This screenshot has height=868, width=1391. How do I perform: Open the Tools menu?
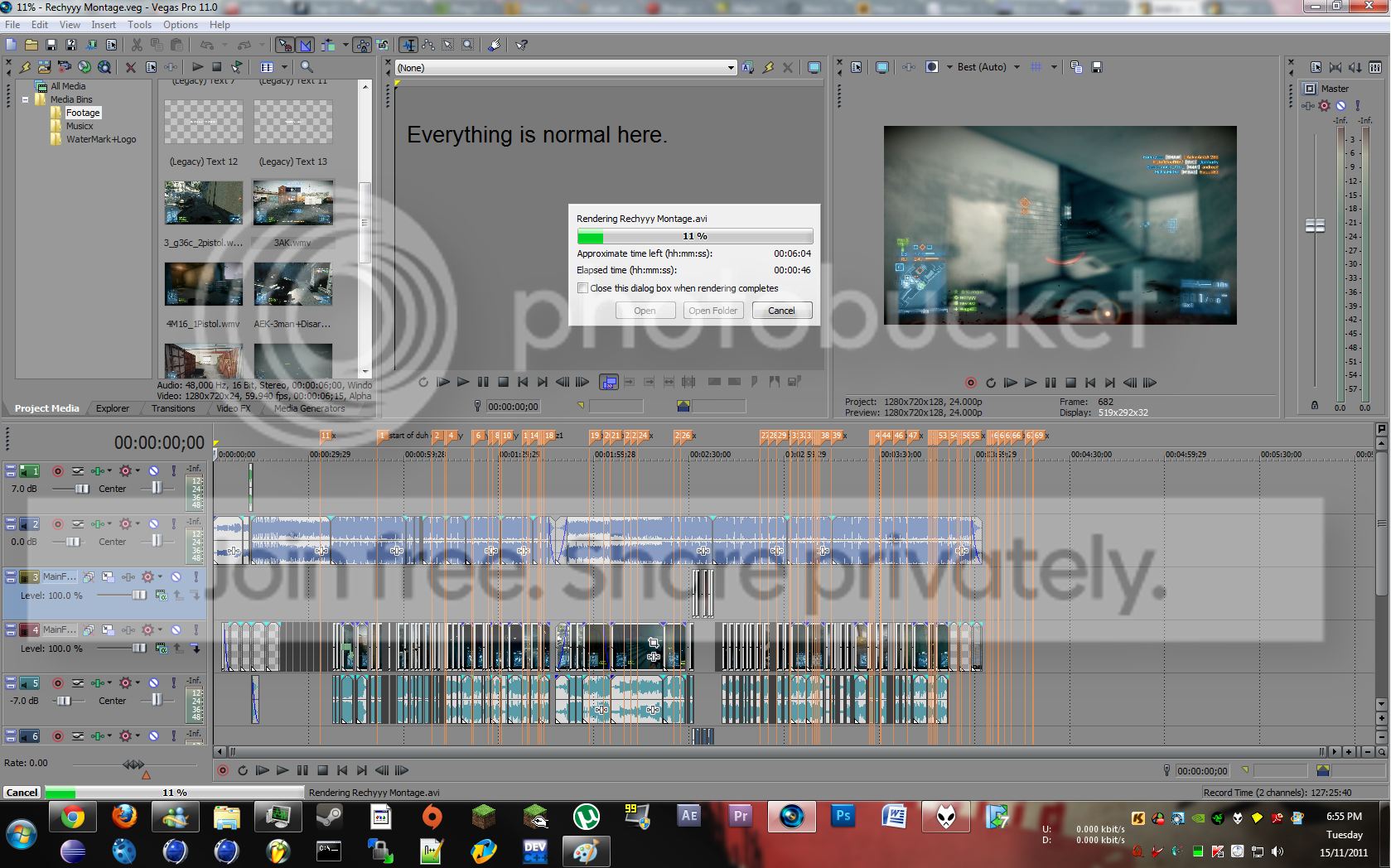pyautogui.click(x=139, y=25)
